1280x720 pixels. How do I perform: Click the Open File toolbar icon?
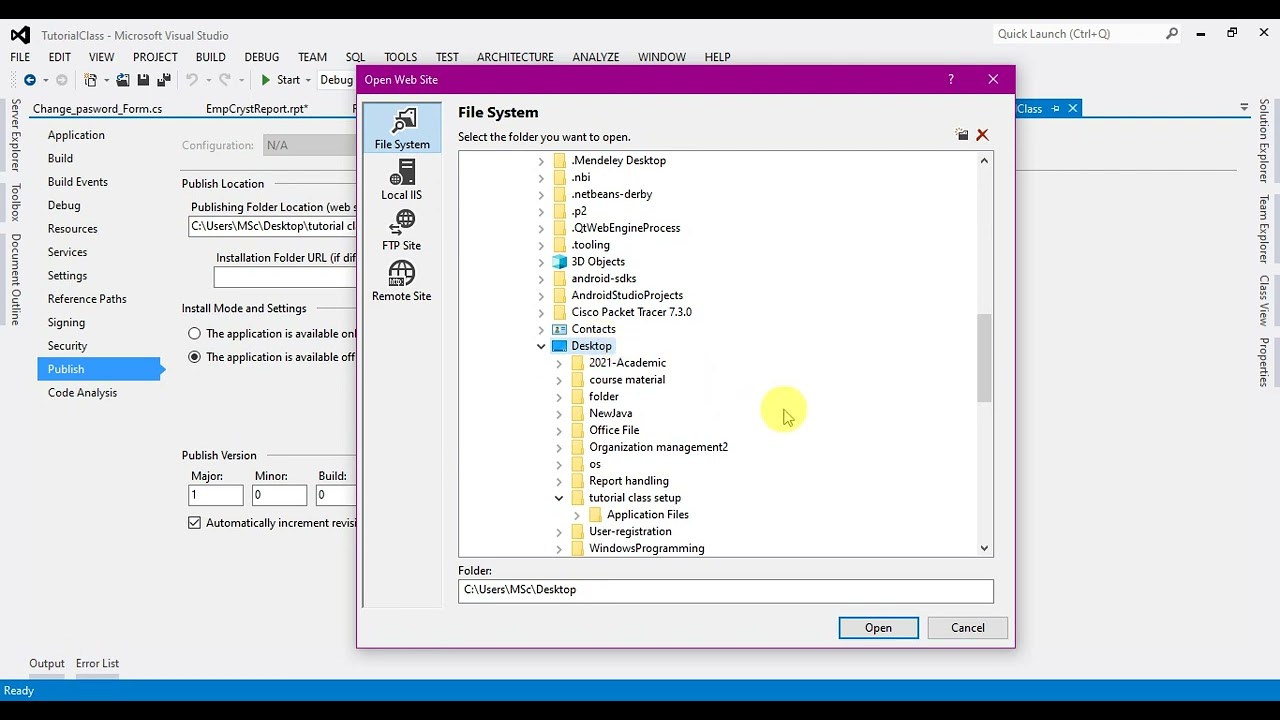[123, 80]
